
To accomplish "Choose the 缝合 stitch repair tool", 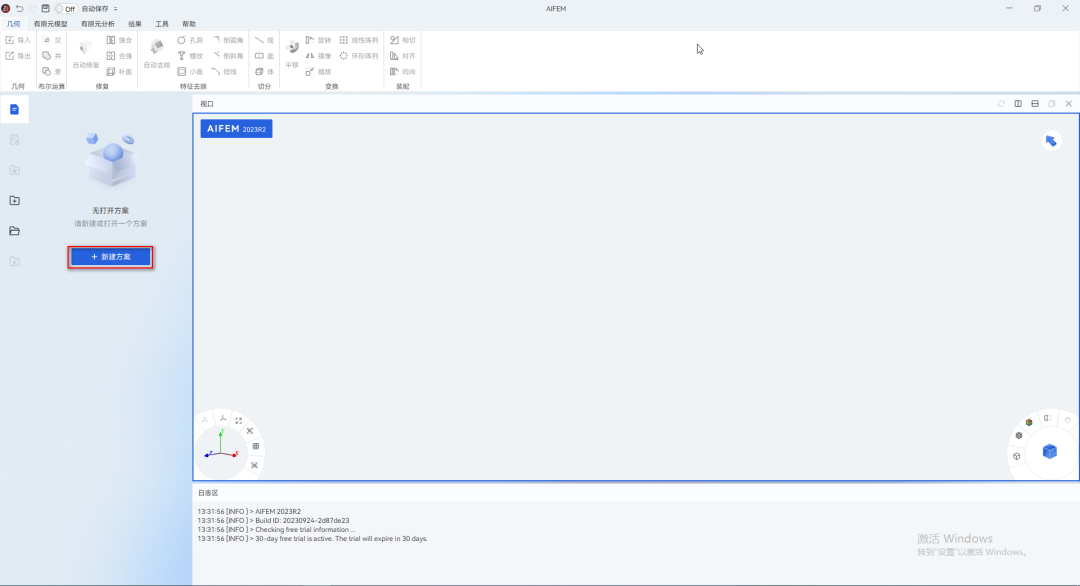I will [119, 40].
